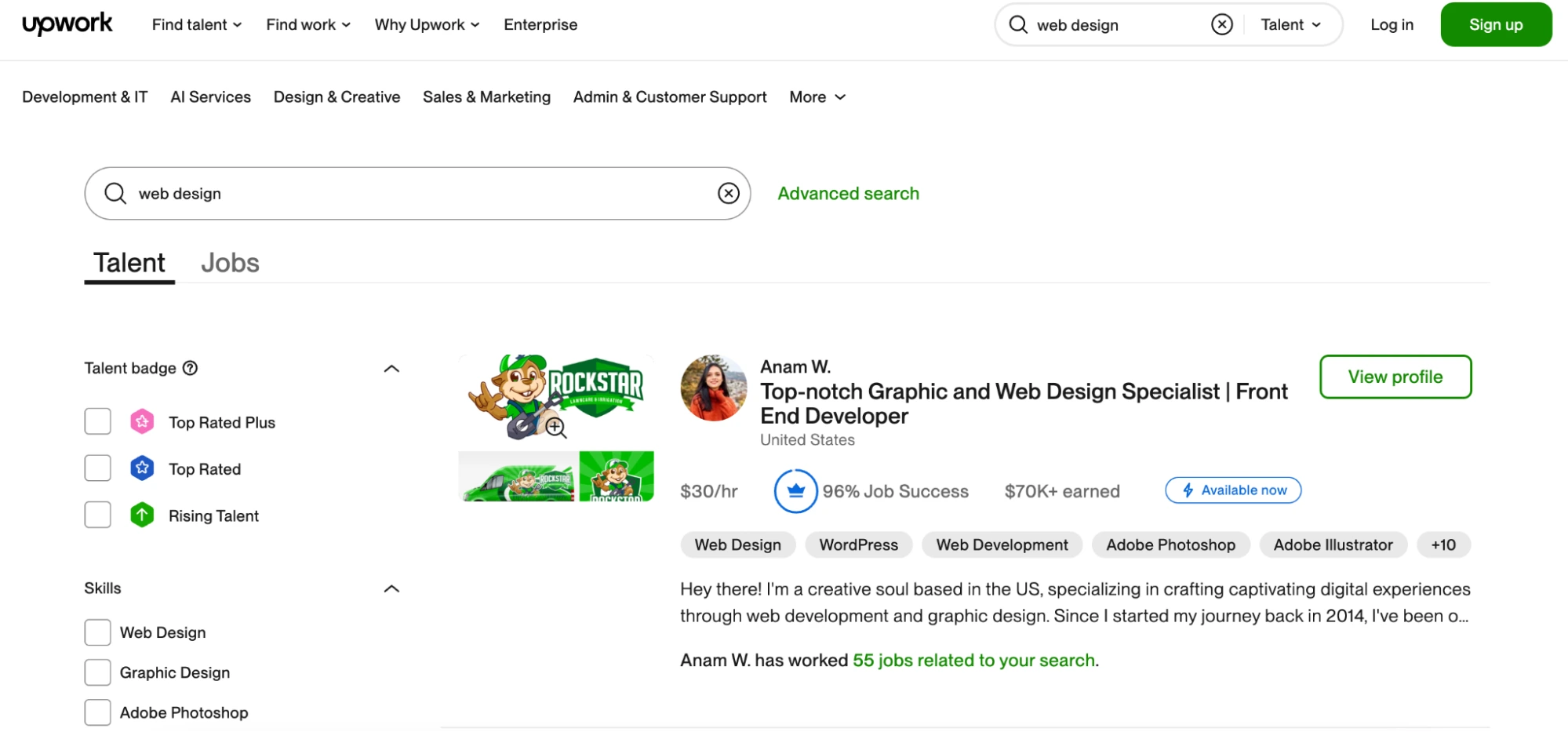Select the Graphic Design skill checkbox
Screen dimensions: 1568x732
[x=98, y=672]
